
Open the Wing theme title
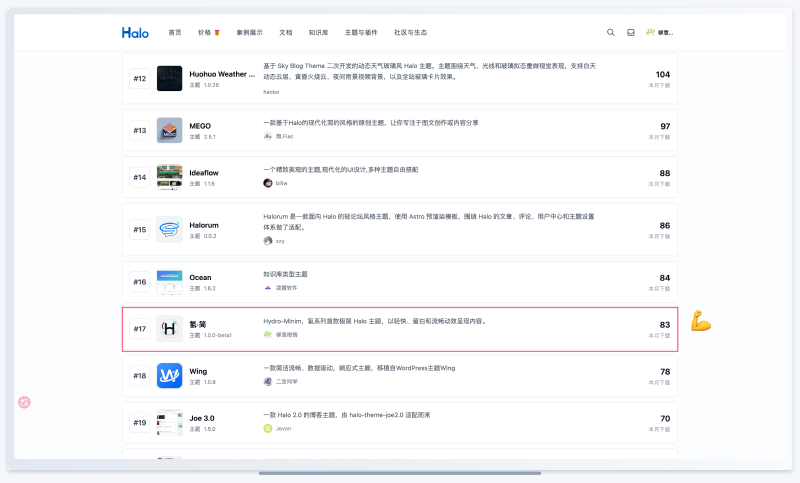[198, 371]
